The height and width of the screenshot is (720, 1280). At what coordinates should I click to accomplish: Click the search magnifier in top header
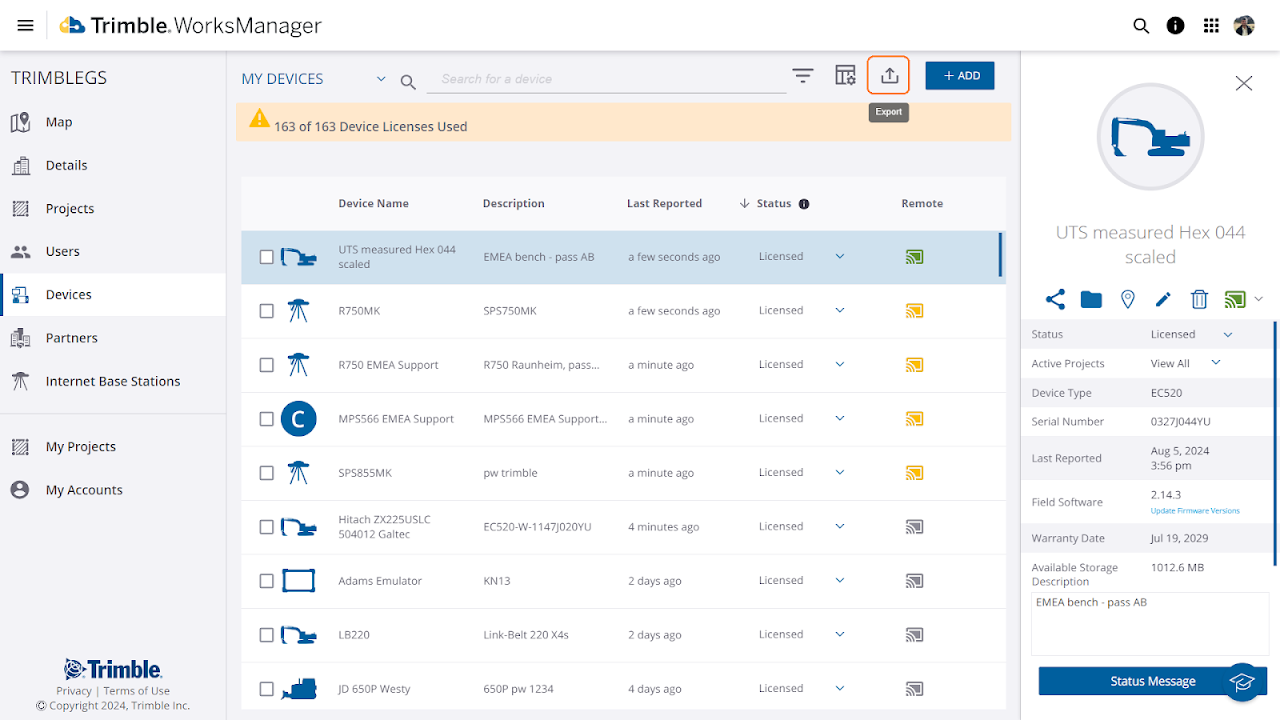click(1141, 26)
